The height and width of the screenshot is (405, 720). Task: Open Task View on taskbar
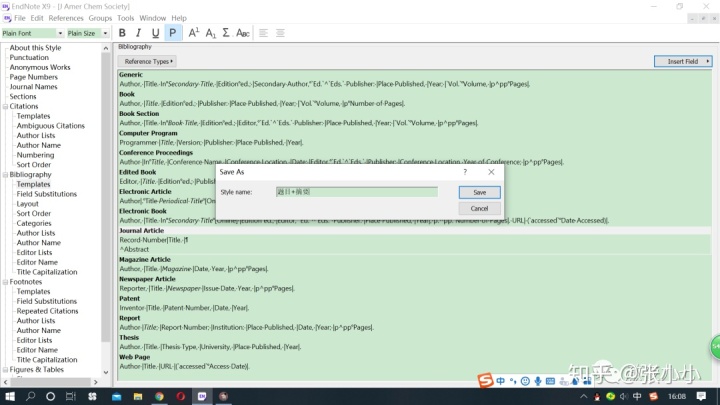70,396
